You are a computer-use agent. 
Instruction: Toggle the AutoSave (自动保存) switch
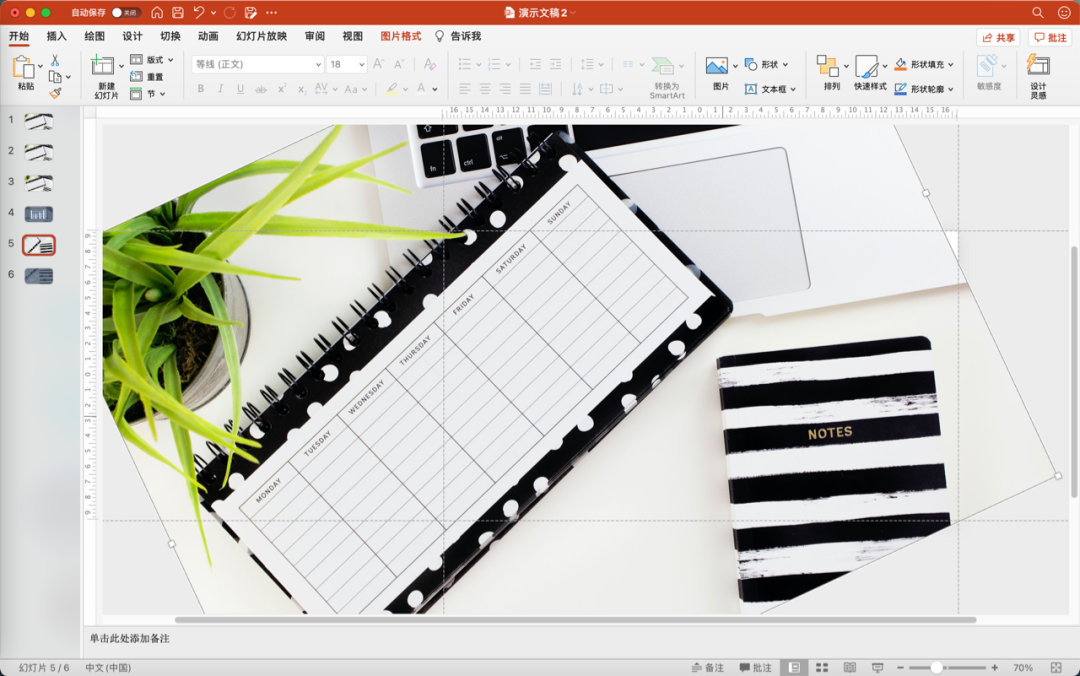click(x=126, y=12)
